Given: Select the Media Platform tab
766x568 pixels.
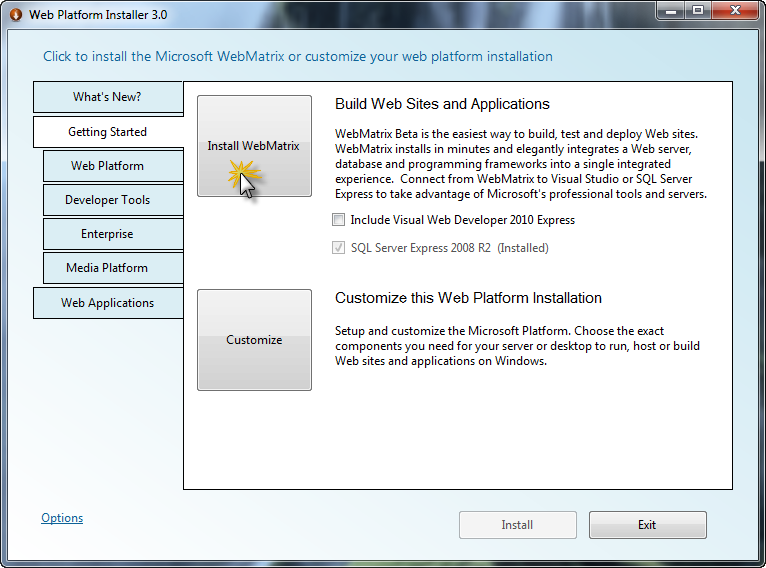Looking at the screenshot, I should [x=113, y=268].
